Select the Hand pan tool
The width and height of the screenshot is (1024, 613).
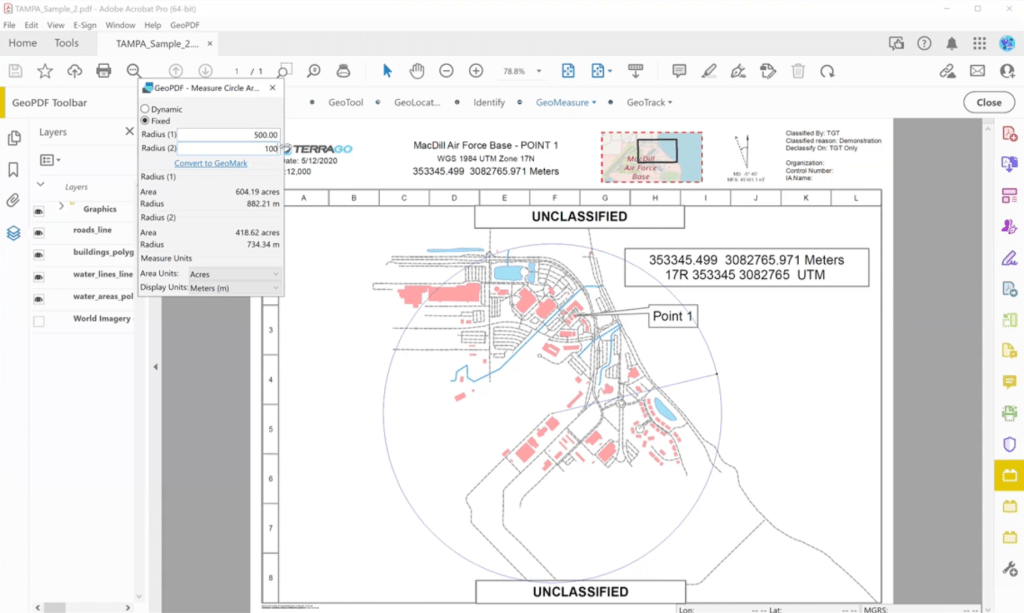pos(417,71)
